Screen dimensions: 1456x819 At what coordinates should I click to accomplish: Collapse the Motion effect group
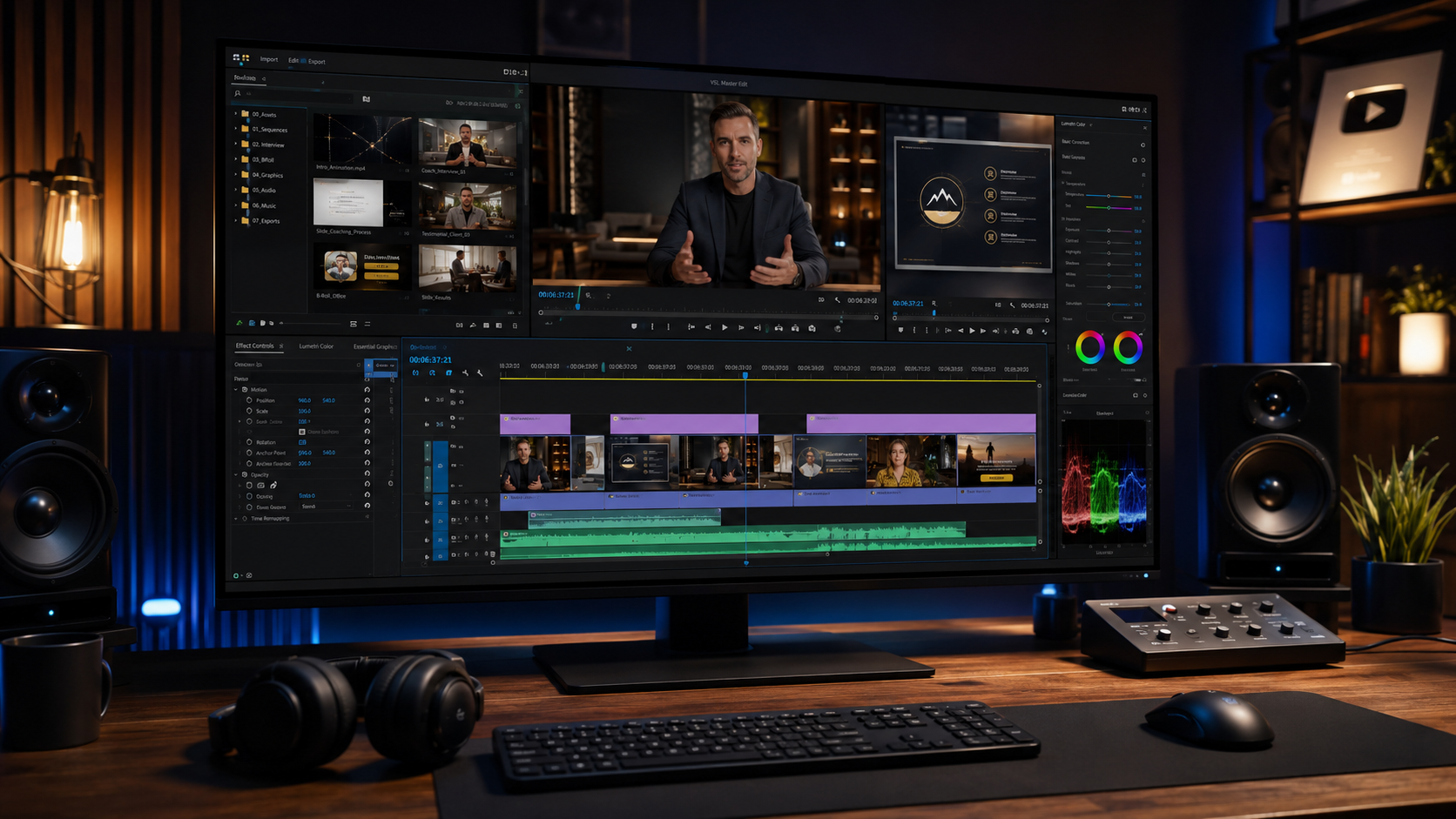(x=237, y=390)
